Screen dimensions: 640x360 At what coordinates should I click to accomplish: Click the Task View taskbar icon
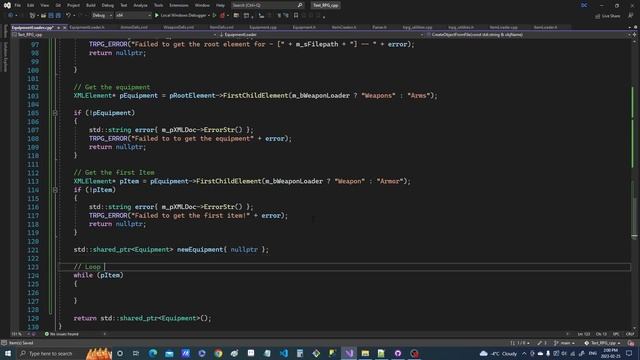coord(136,353)
